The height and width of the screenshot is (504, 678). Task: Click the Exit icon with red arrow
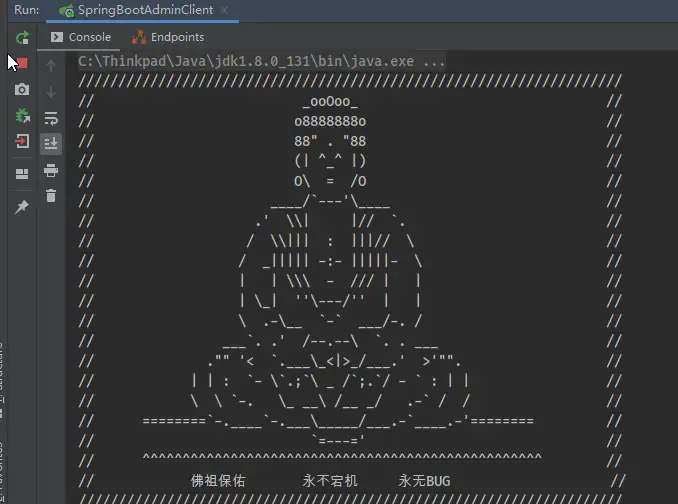pos(22,141)
